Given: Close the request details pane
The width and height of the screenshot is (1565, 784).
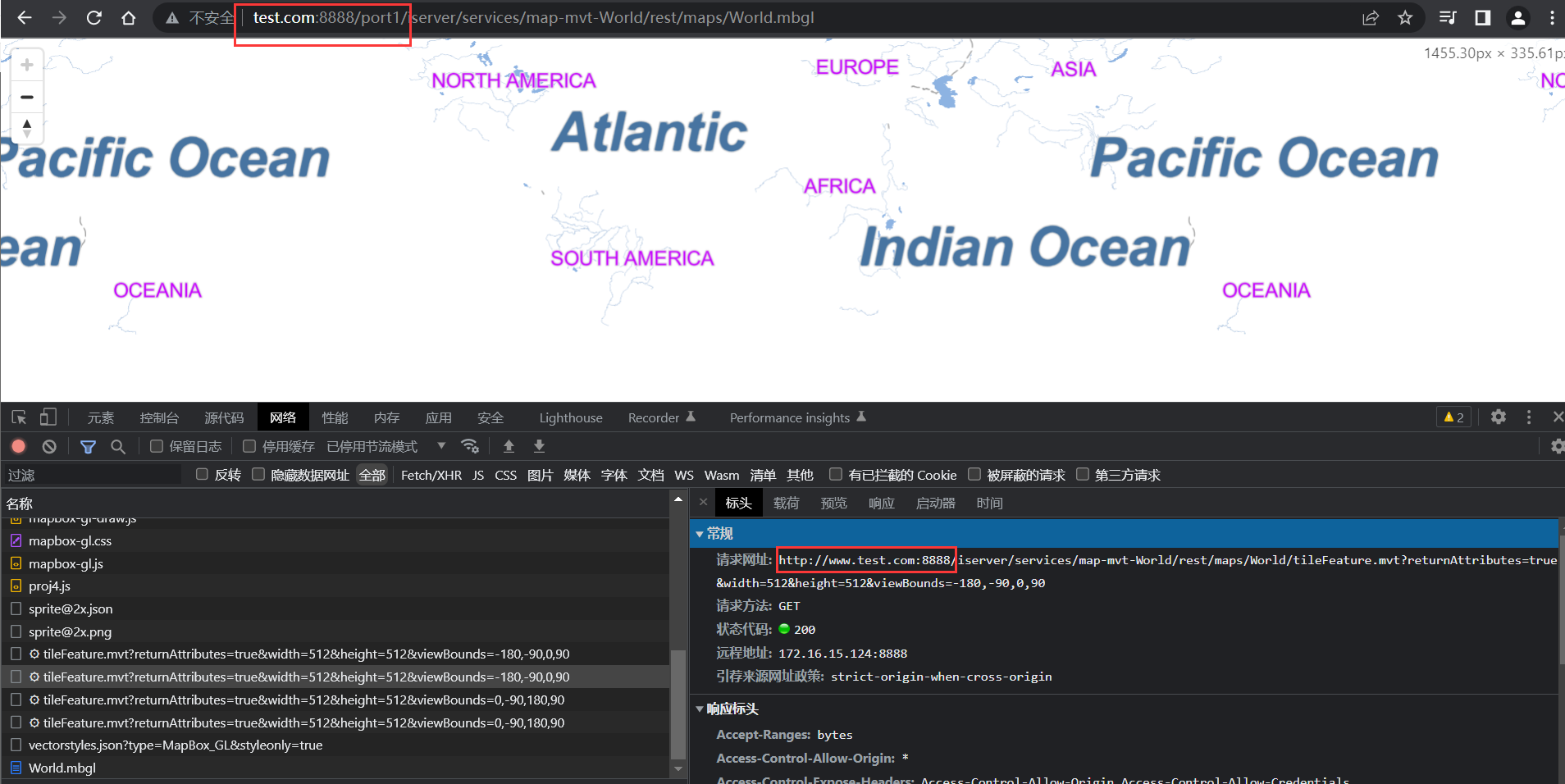Looking at the screenshot, I should tap(703, 502).
